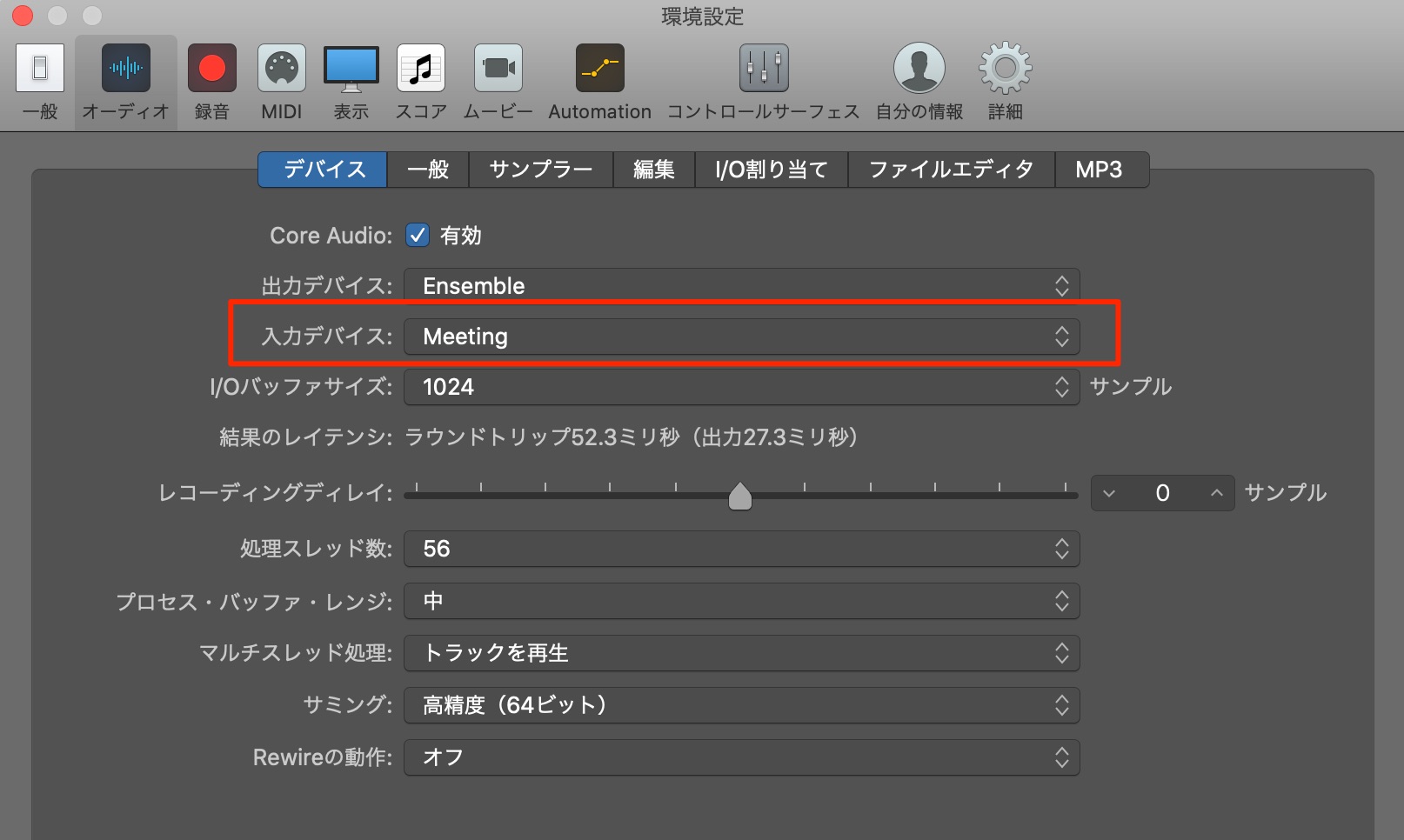Open the コントロールサーフェス preferences
The image size is (1404, 840).
pyautogui.click(x=764, y=83)
